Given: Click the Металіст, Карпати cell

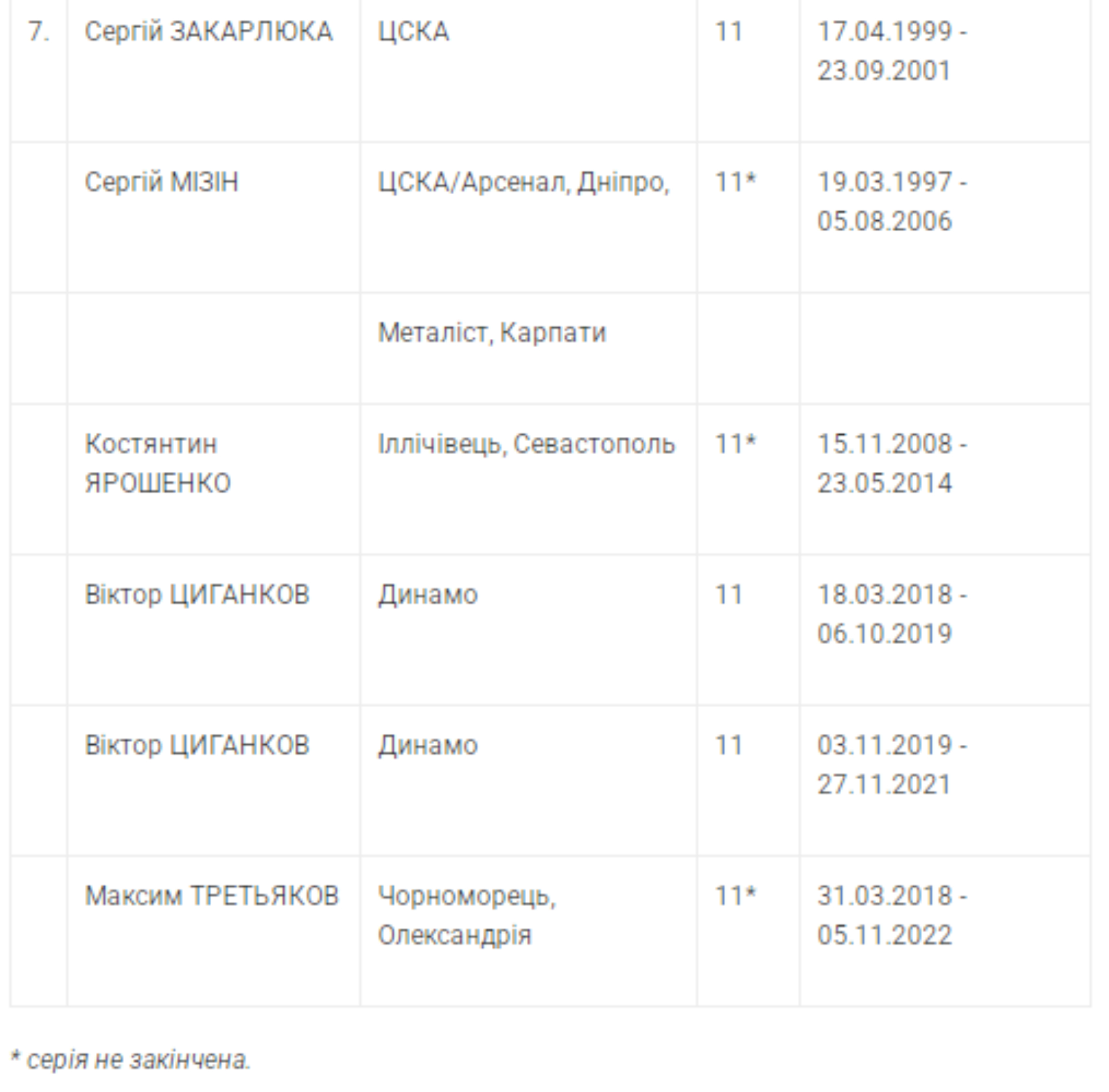Looking at the screenshot, I should tap(491, 333).
